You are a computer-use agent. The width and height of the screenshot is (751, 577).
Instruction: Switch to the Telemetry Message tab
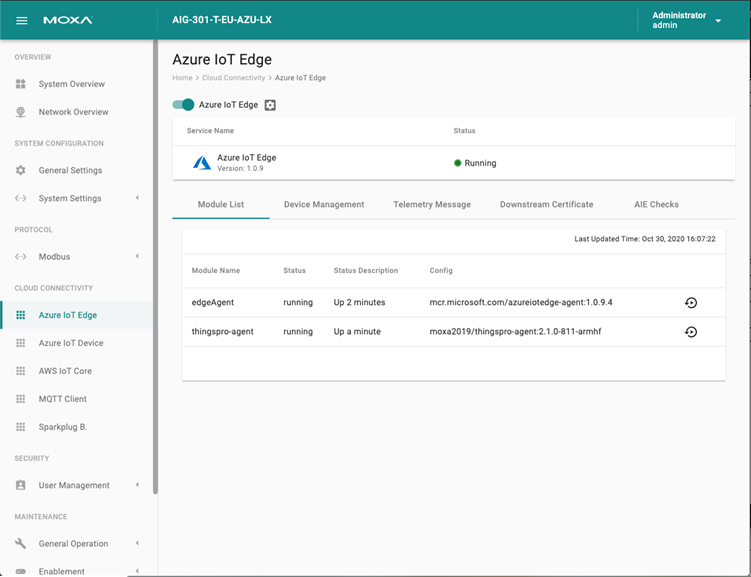432,204
